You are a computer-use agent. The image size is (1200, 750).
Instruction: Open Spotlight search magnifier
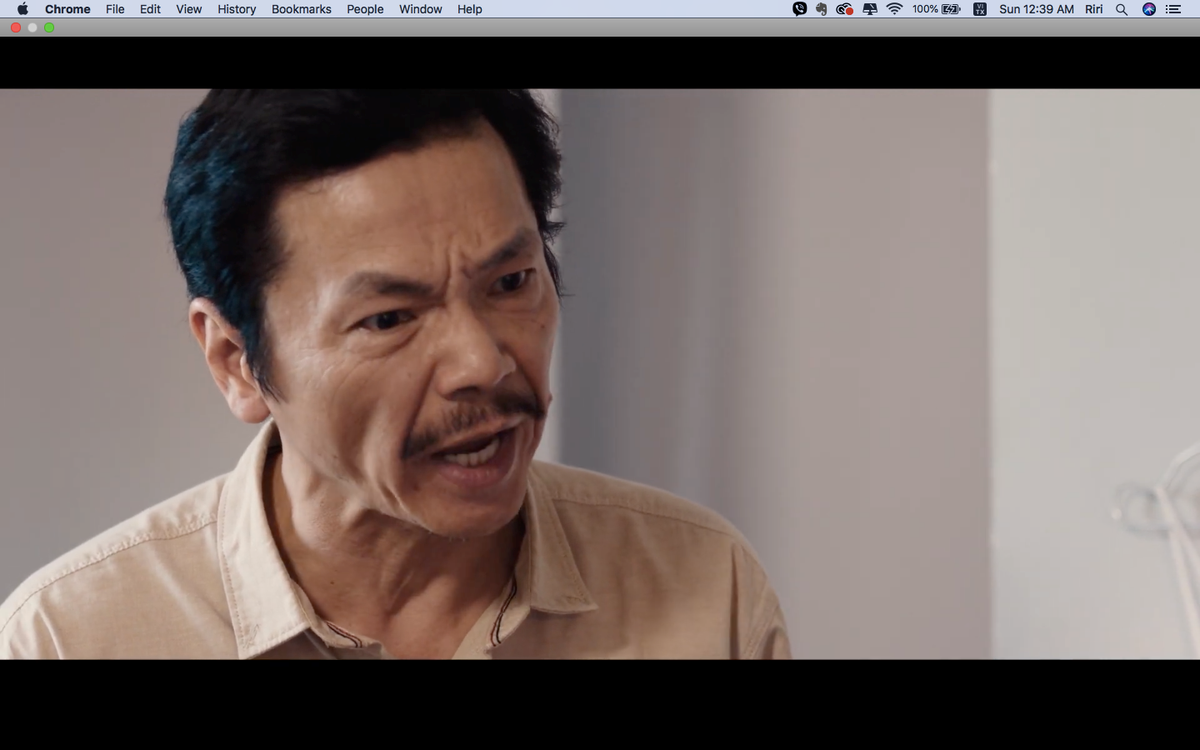[1121, 9]
